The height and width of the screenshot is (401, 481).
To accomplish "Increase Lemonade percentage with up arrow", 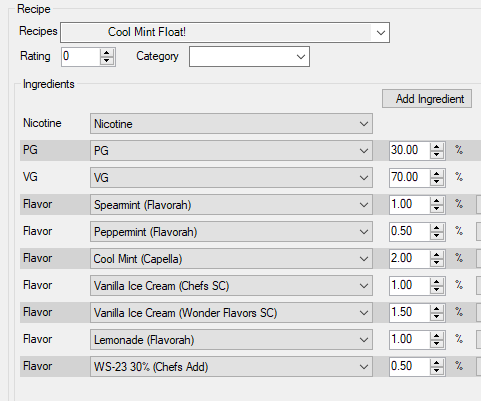I will [x=437, y=336].
